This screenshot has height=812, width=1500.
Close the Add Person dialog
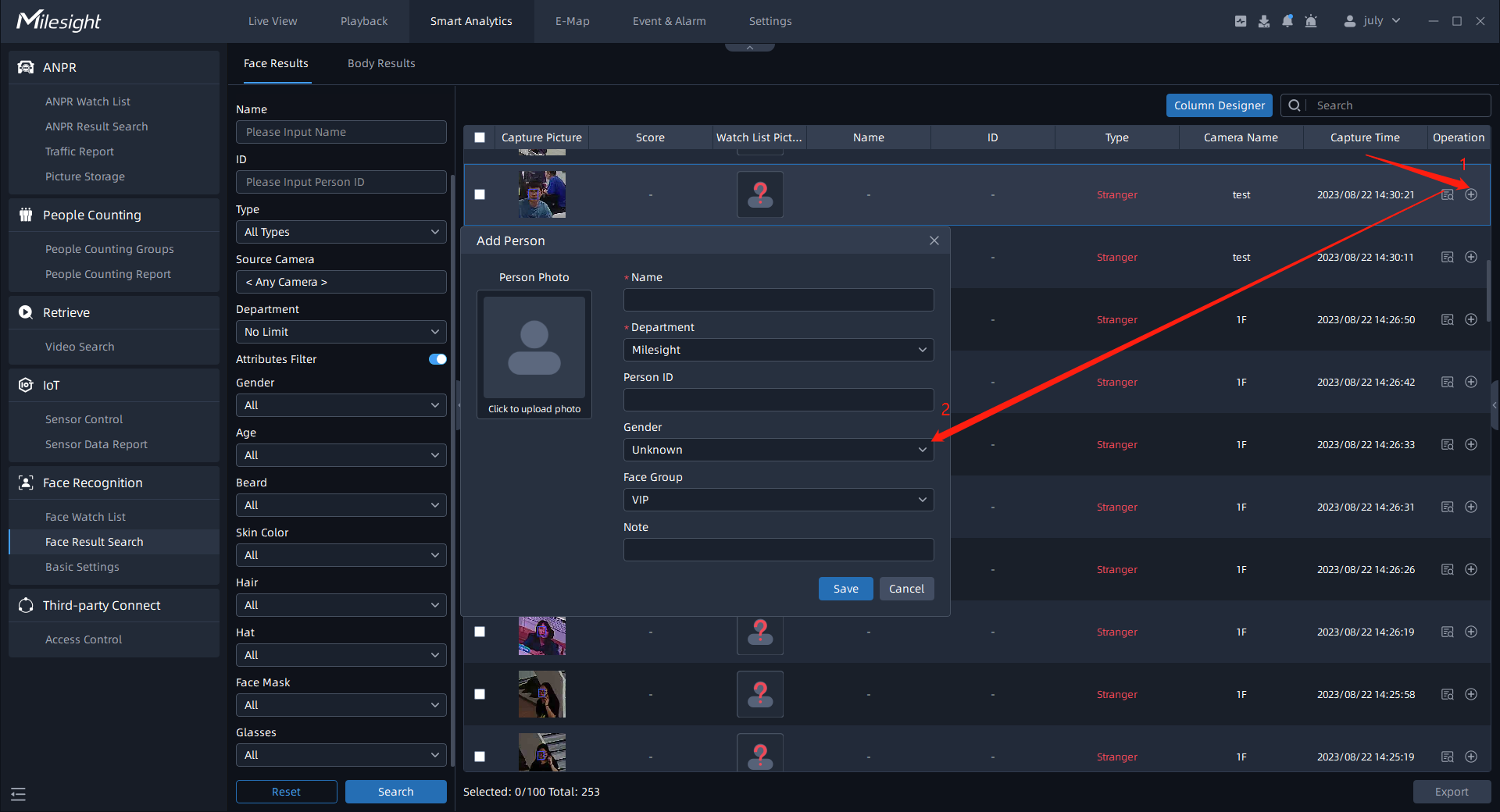[x=934, y=240]
